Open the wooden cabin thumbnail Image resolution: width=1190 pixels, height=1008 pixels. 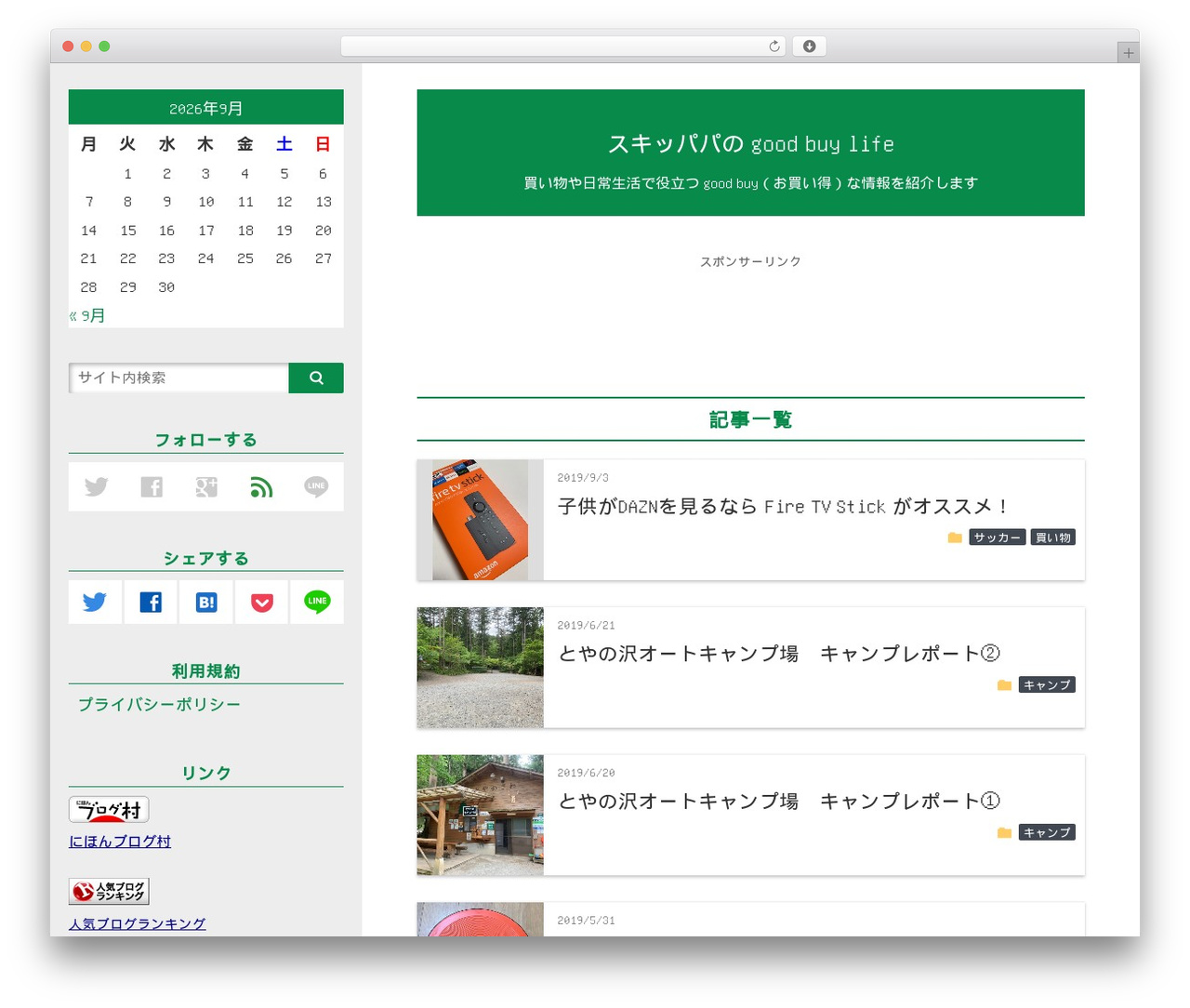coord(480,816)
